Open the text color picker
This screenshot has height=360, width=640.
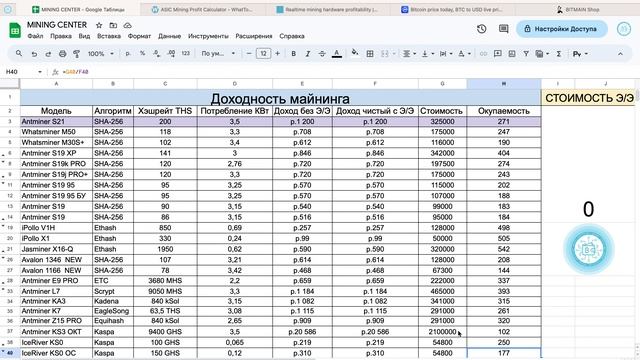(x=337, y=53)
